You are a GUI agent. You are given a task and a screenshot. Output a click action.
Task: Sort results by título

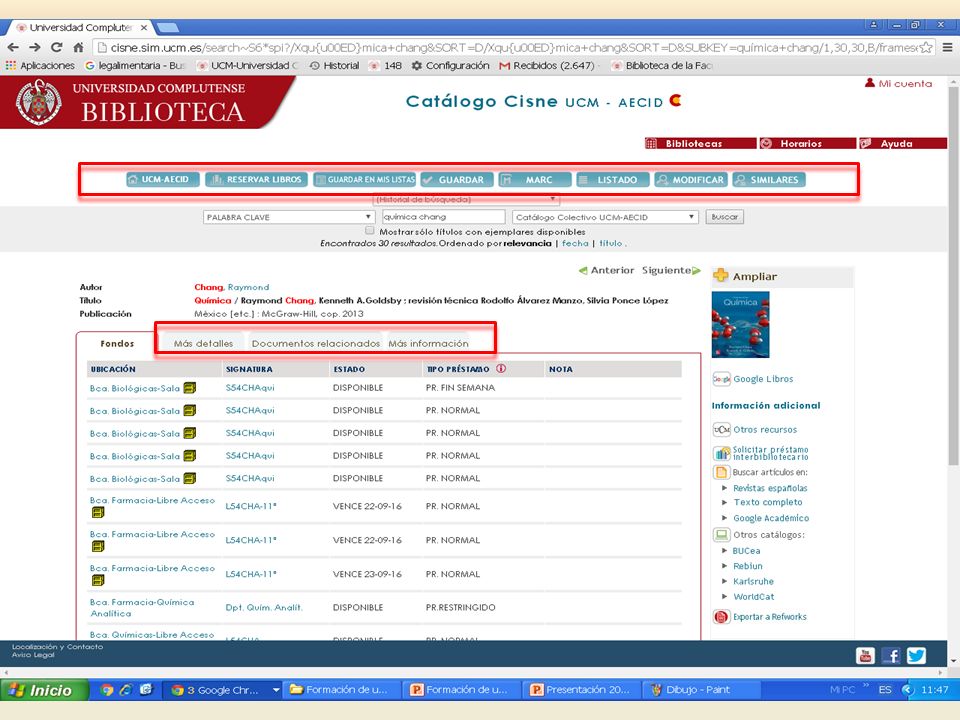pyautogui.click(x=610, y=243)
